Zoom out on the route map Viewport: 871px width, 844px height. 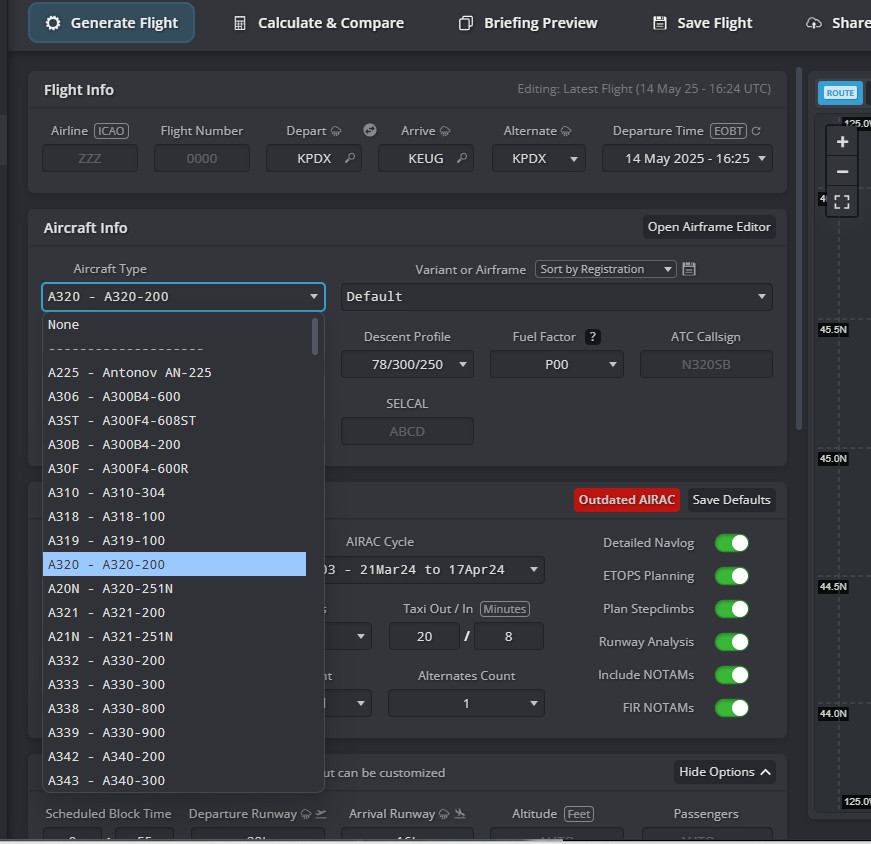(x=842, y=172)
